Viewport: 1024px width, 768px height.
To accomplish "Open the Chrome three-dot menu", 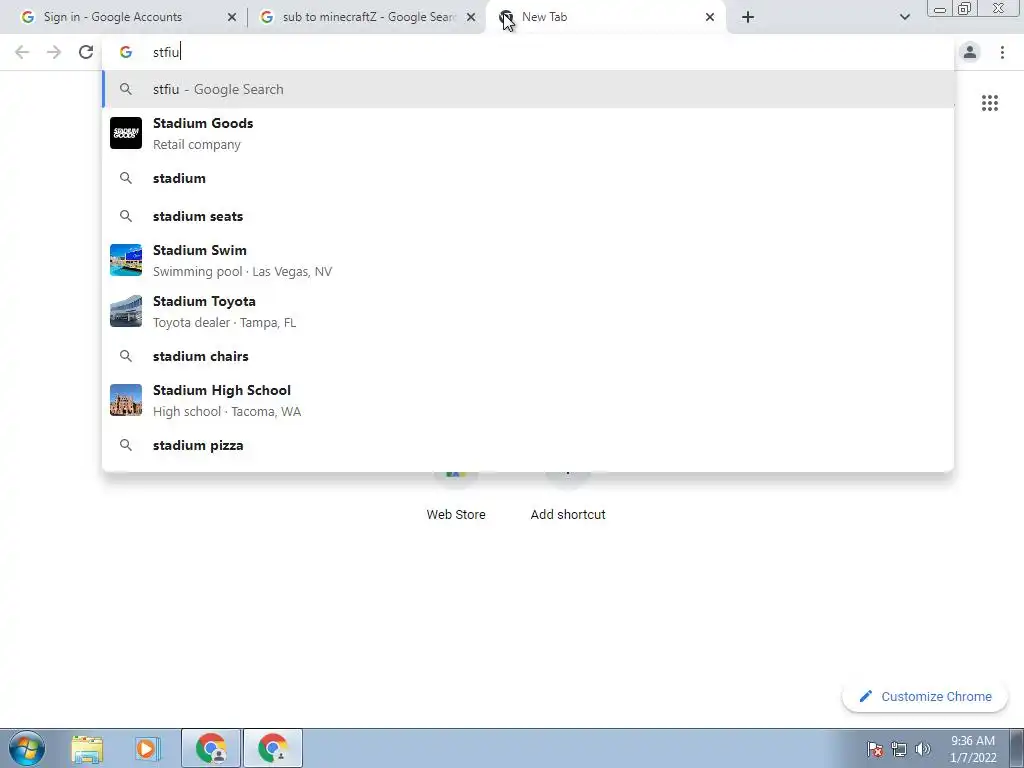I will tap(1002, 52).
